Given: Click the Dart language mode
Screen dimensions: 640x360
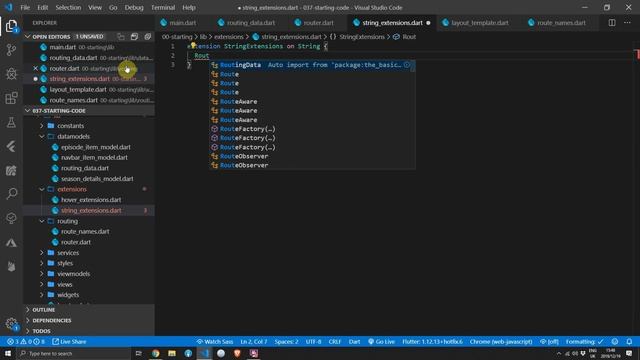Looking at the screenshot, I should click(x=354, y=342).
